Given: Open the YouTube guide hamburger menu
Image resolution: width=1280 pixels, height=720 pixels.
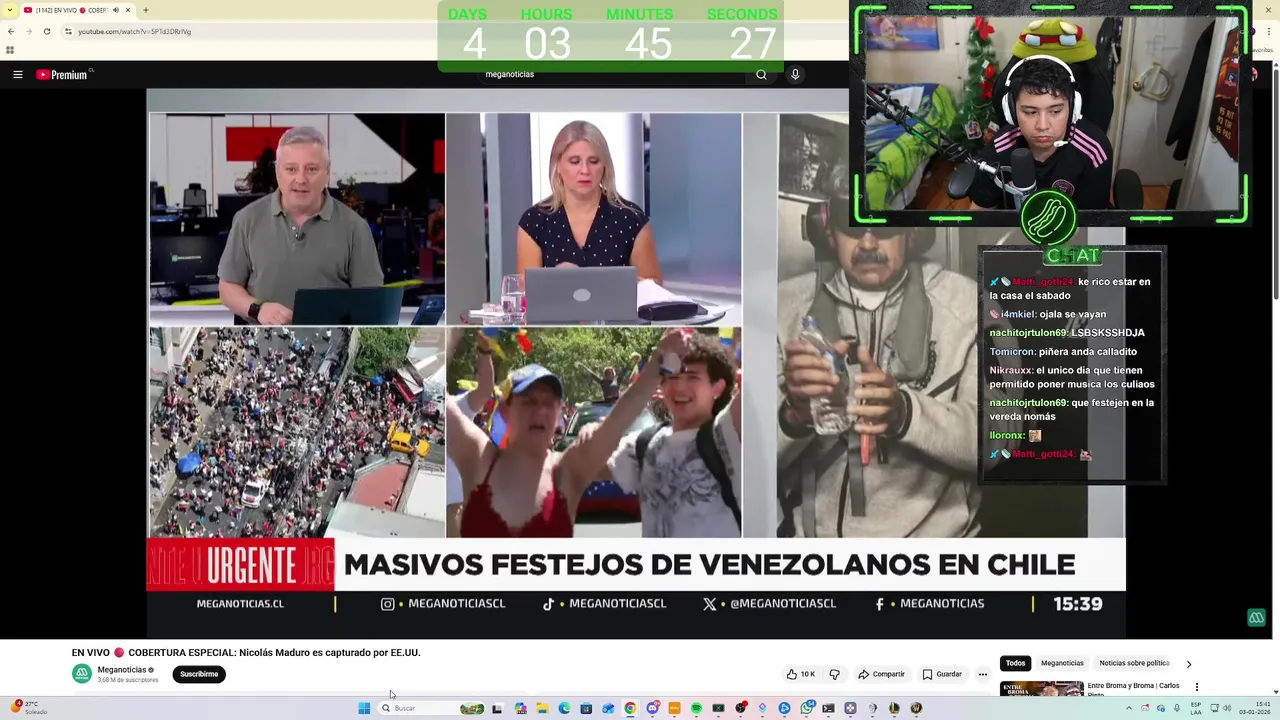Looking at the screenshot, I should [x=17, y=74].
